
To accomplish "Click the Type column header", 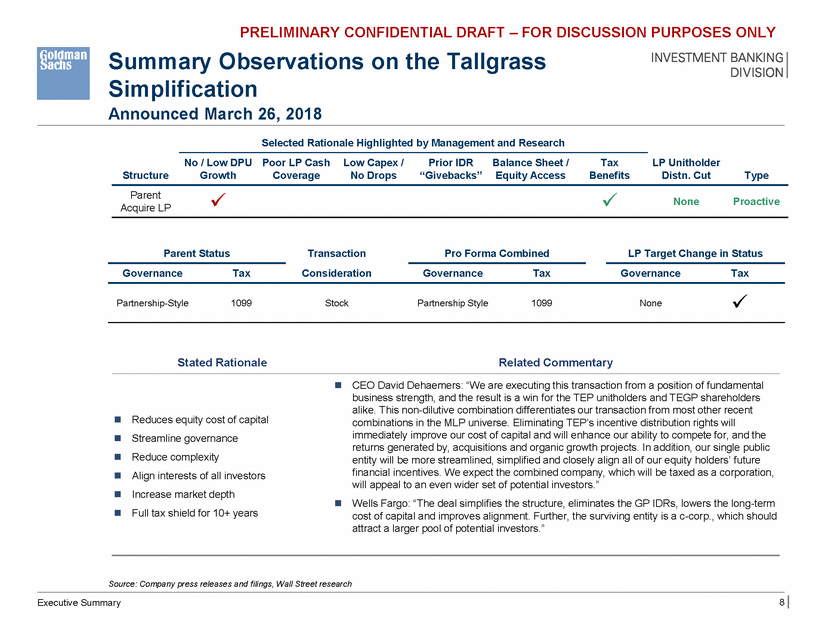I will (756, 176).
